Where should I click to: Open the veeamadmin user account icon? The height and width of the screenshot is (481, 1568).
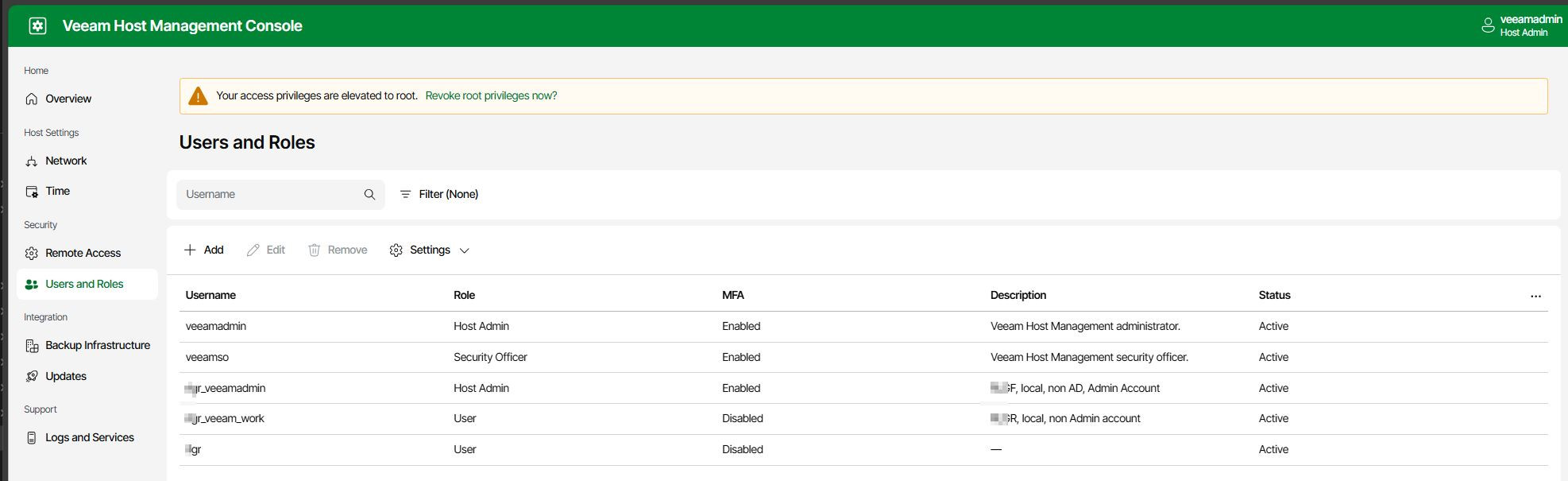pos(1488,25)
